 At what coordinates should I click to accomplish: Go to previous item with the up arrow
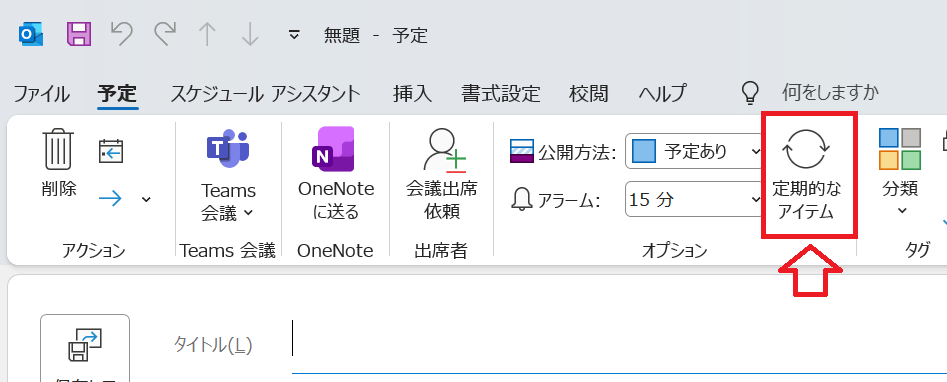point(207,34)
